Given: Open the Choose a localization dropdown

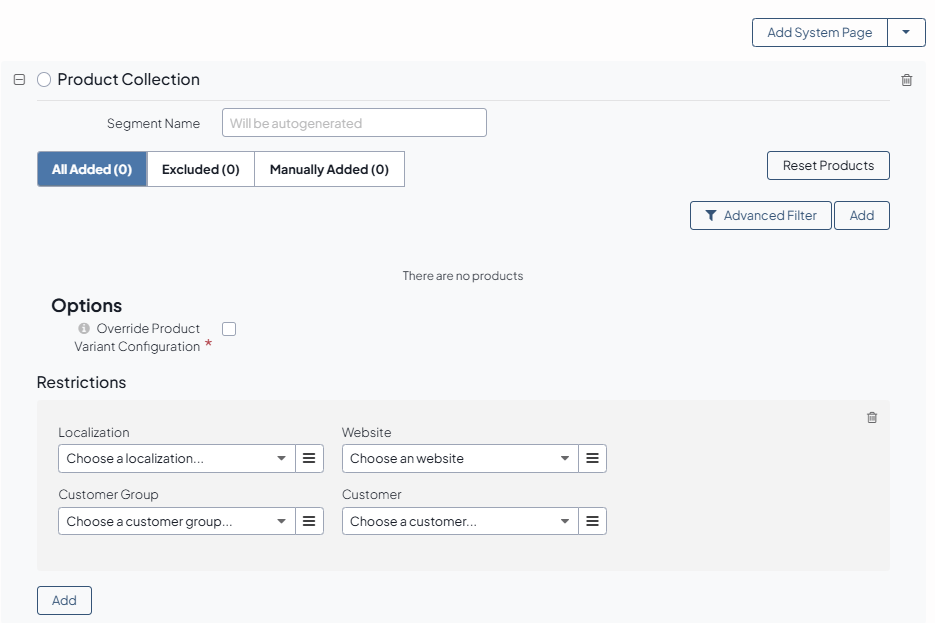Looking at the screenshot, I should click(177, 458).
